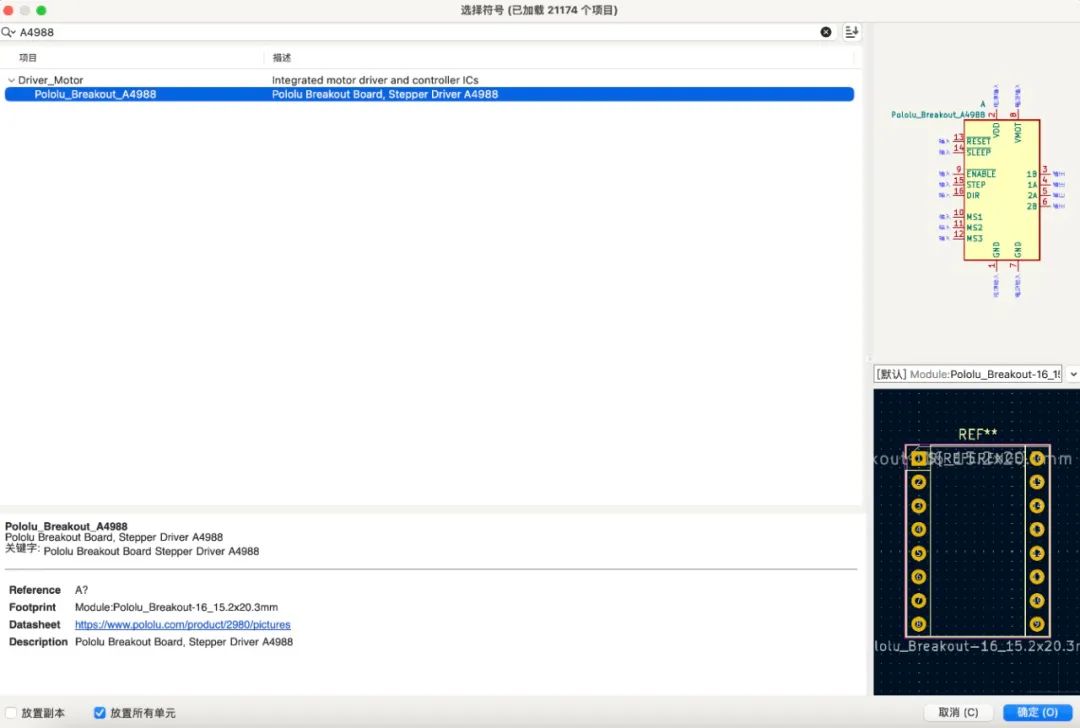The width and height of the screenshot is (1080, 728).
Task: Click the search magnifier icon
Action: pos(8,32)
